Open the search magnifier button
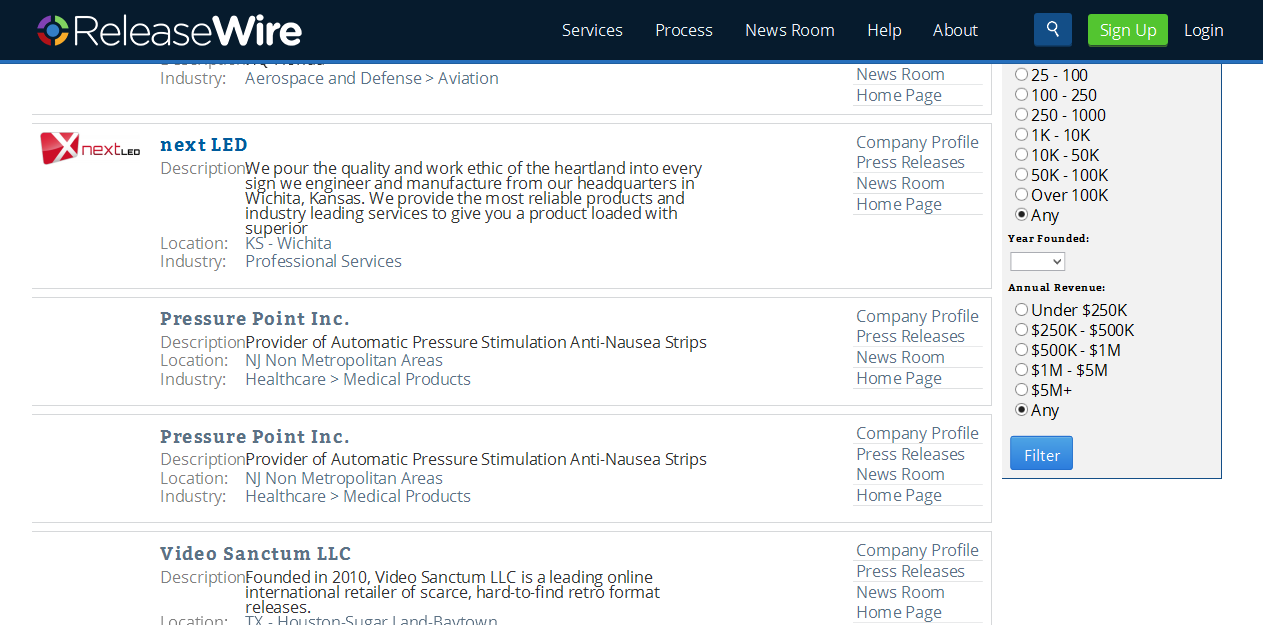Screen dimensions: 1263x625 [1052, 29]
